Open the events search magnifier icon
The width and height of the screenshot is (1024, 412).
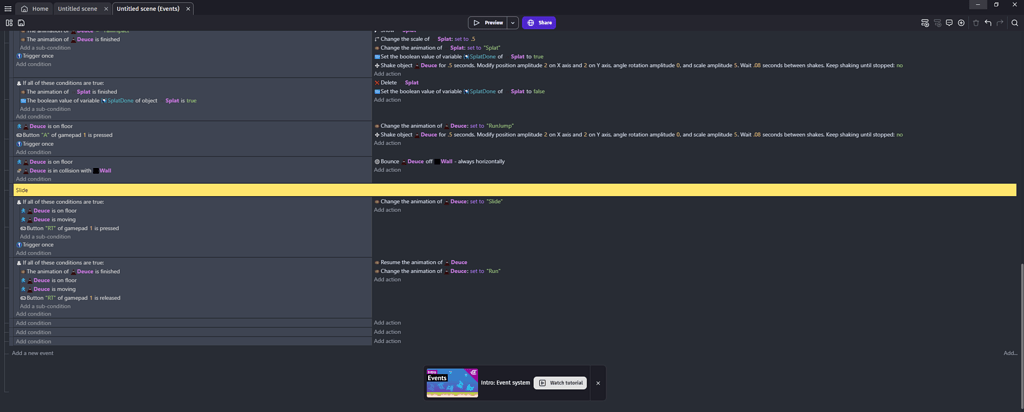1014,22
